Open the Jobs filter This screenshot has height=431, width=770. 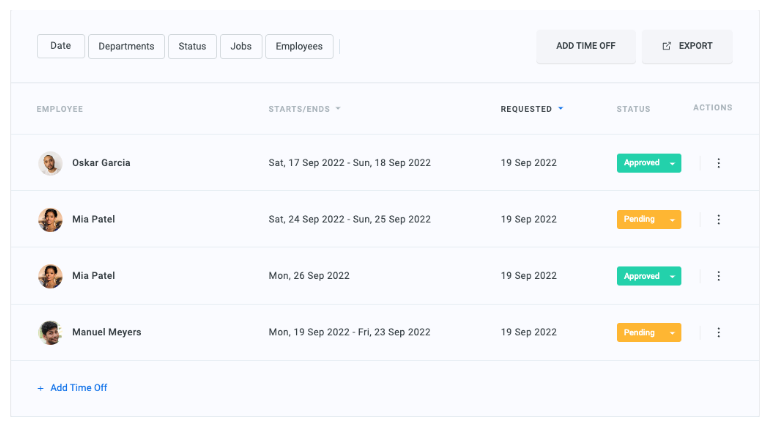(241, 46)
